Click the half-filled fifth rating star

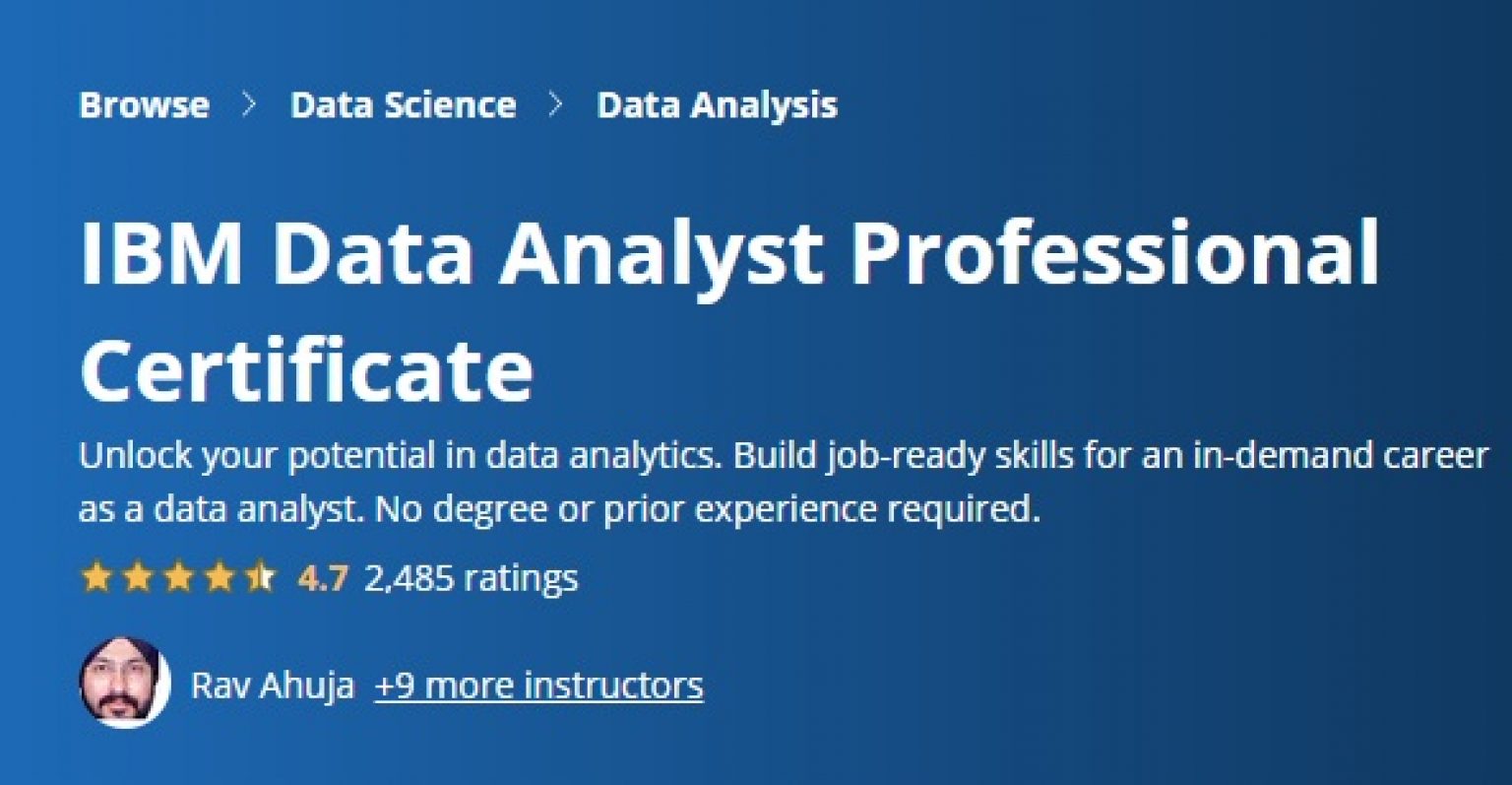(x=259, y=577)
